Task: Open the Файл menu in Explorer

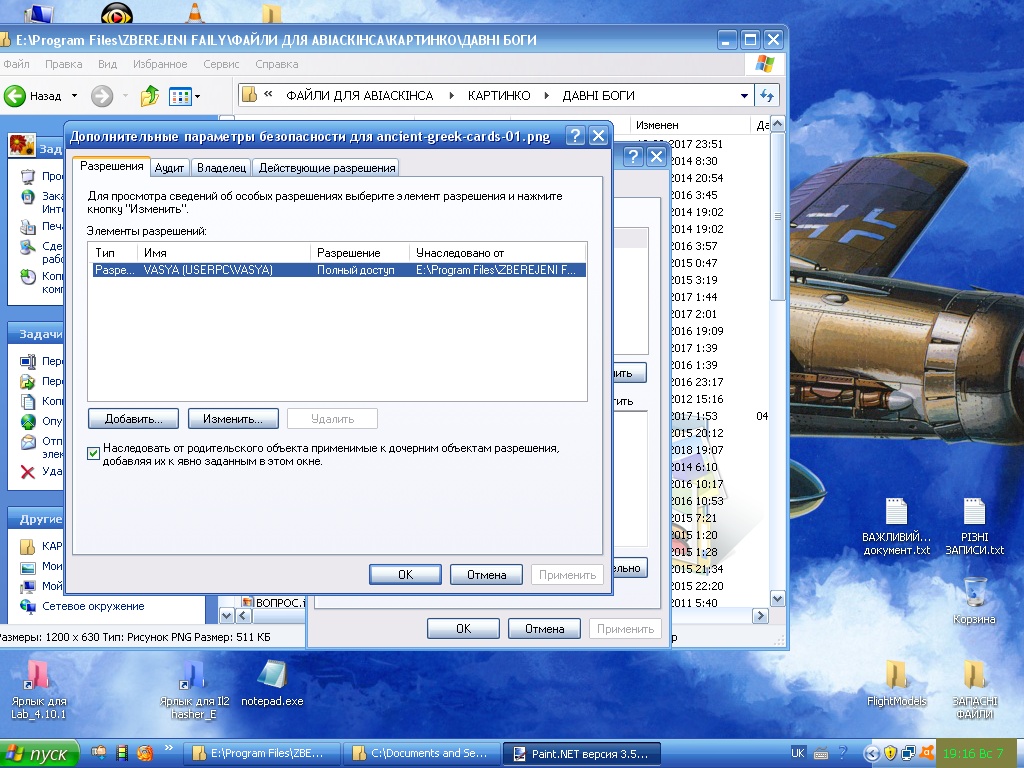Action: coord(16,64)
